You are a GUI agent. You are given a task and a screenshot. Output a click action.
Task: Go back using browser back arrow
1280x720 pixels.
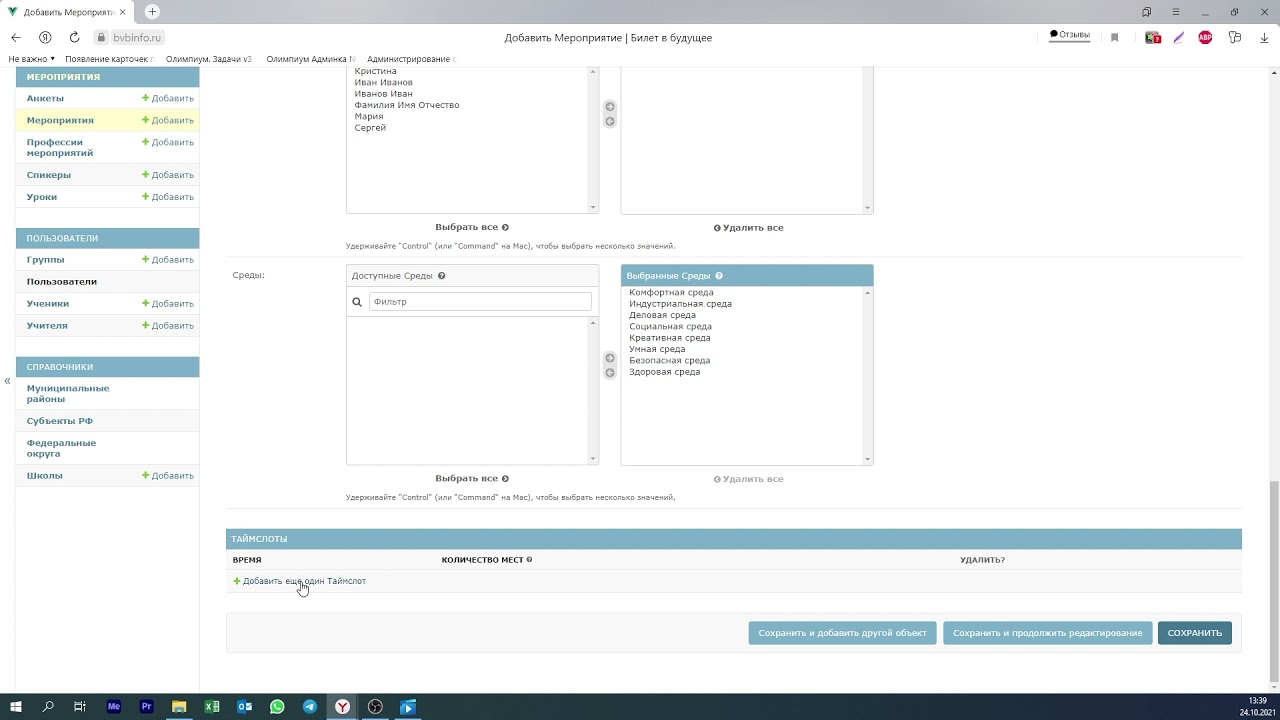pyautogui.click(x=15, y=37)
